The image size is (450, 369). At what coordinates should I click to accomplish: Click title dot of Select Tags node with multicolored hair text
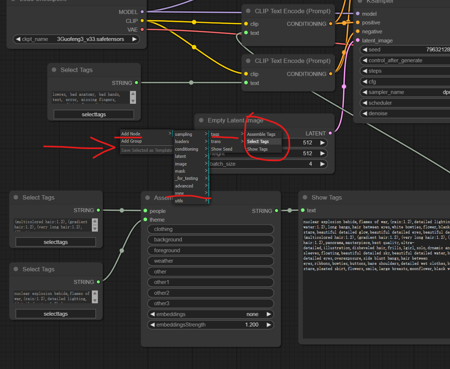pos(16,197)
